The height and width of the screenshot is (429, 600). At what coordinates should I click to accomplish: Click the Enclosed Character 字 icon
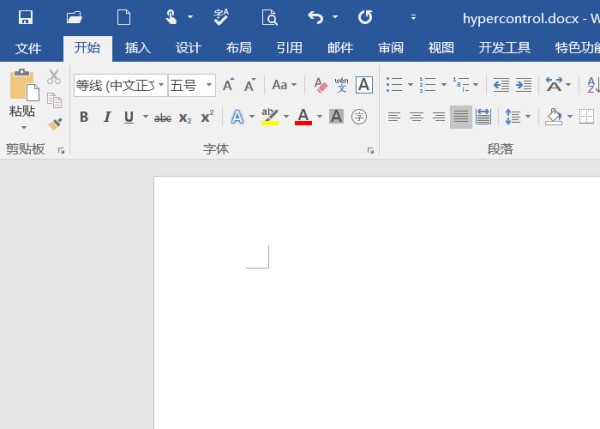359,117
